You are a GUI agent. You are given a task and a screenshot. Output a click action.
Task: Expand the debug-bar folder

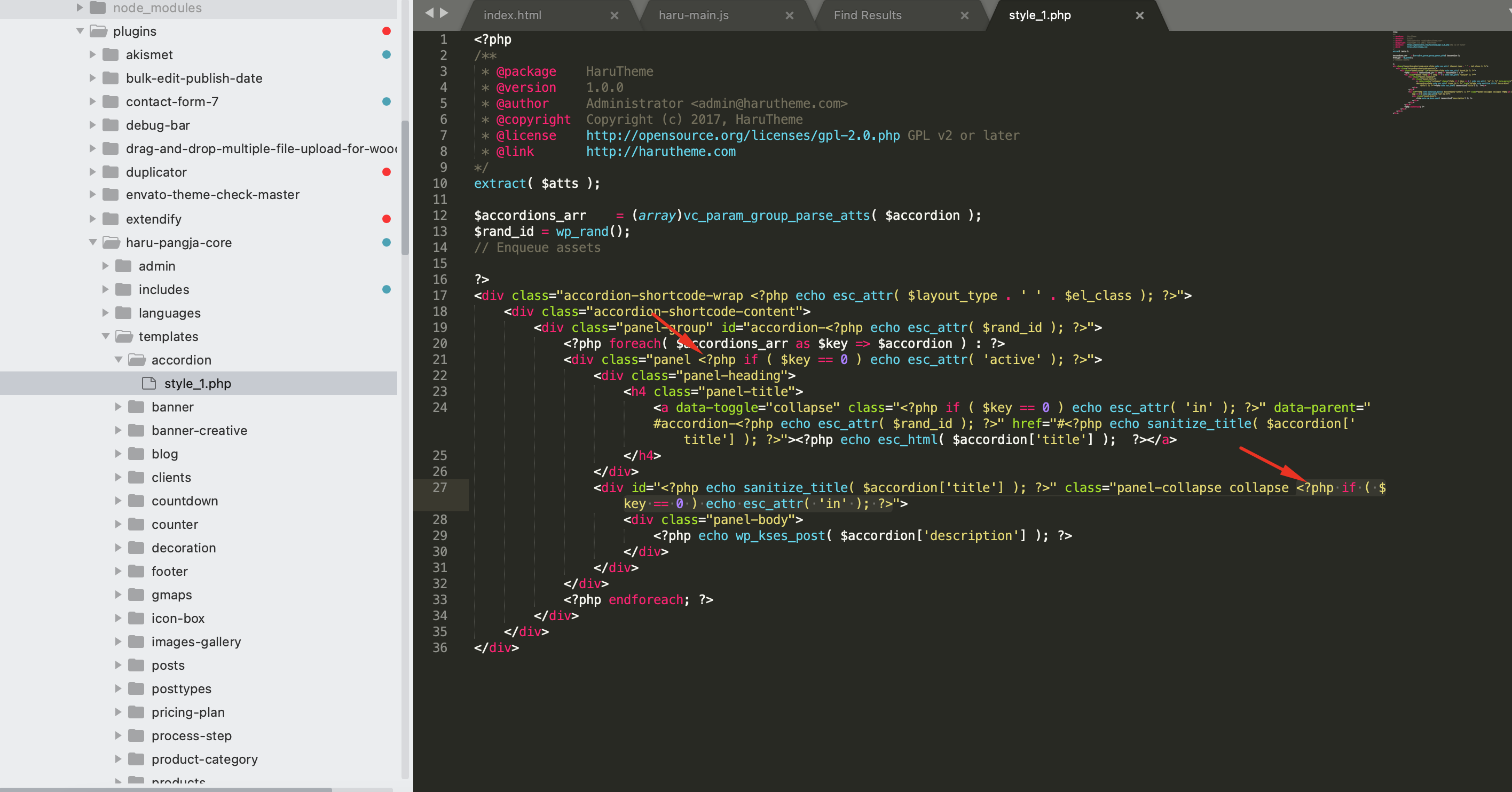click(x=93, y=125)
